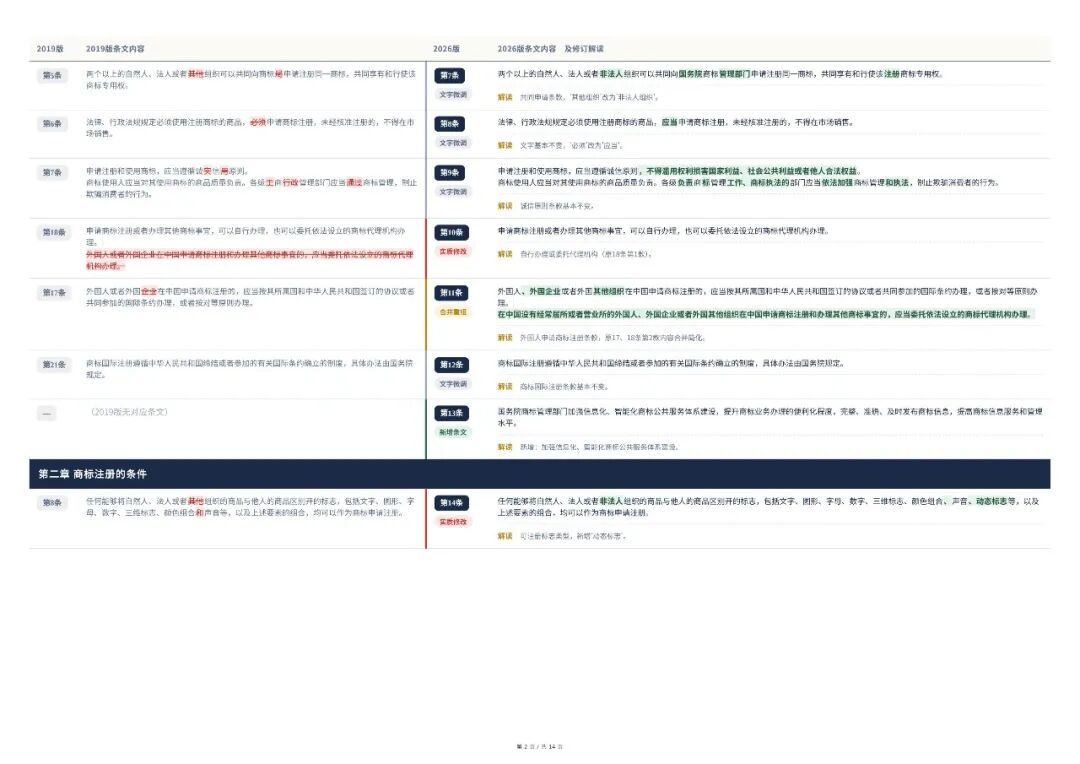Click the 解读 label in the 第14条 row
This screenshot has width=1080, height=764.
(505, 536)
